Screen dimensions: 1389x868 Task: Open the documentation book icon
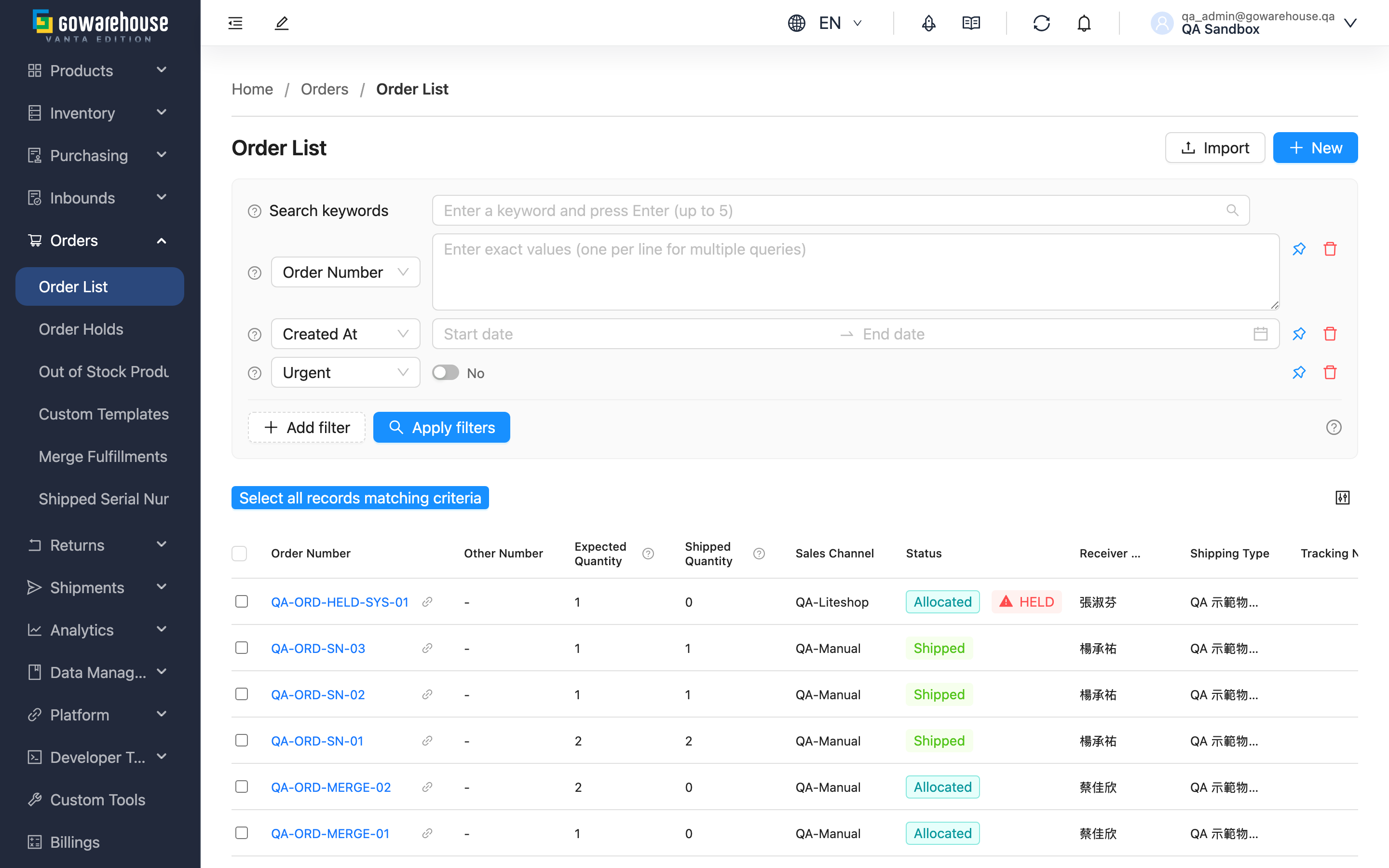tap(971, 23)
